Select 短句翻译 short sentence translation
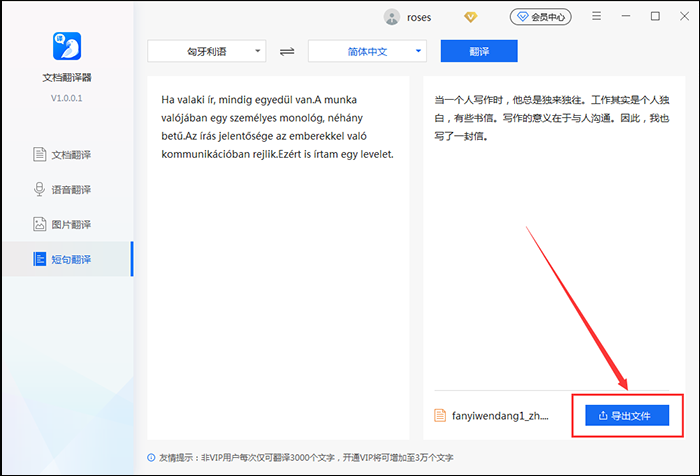This screenshot has width=700, height=476. tap(67, 259)
